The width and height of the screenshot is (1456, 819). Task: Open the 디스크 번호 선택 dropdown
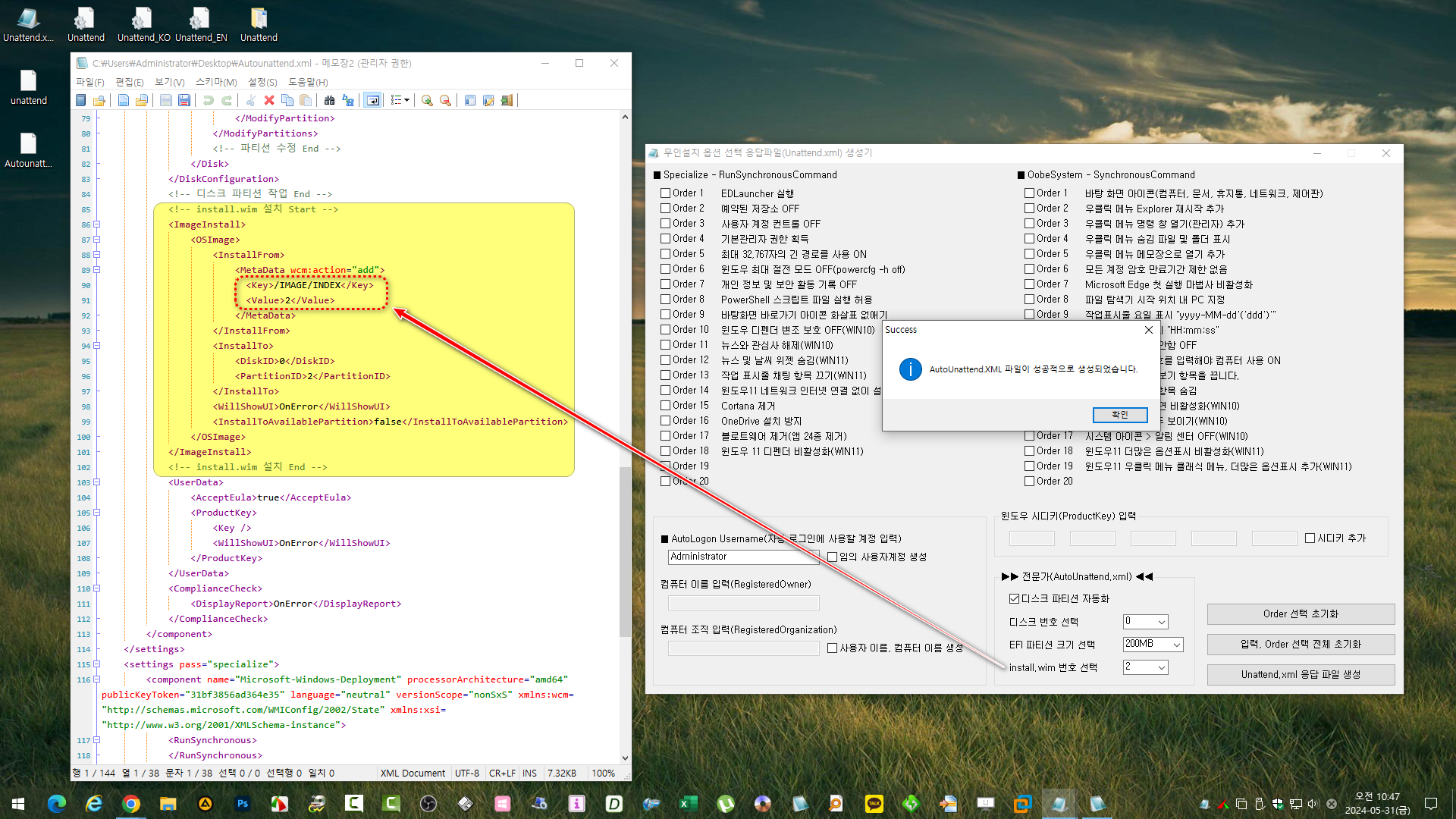tap(1145, 622)
